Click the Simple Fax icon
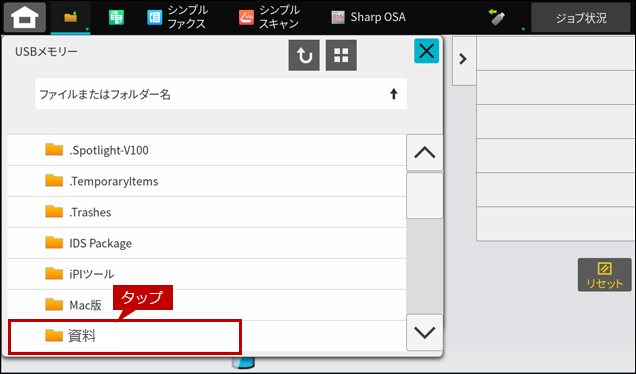 pyautogui.click(x=155, y=18)
